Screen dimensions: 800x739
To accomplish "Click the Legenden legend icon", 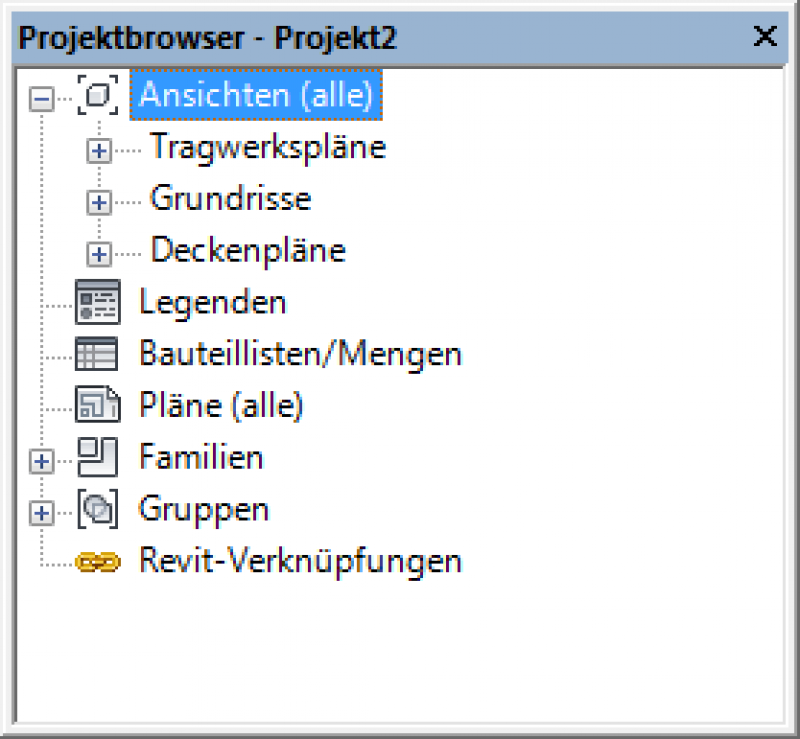I will coord(97,302).
